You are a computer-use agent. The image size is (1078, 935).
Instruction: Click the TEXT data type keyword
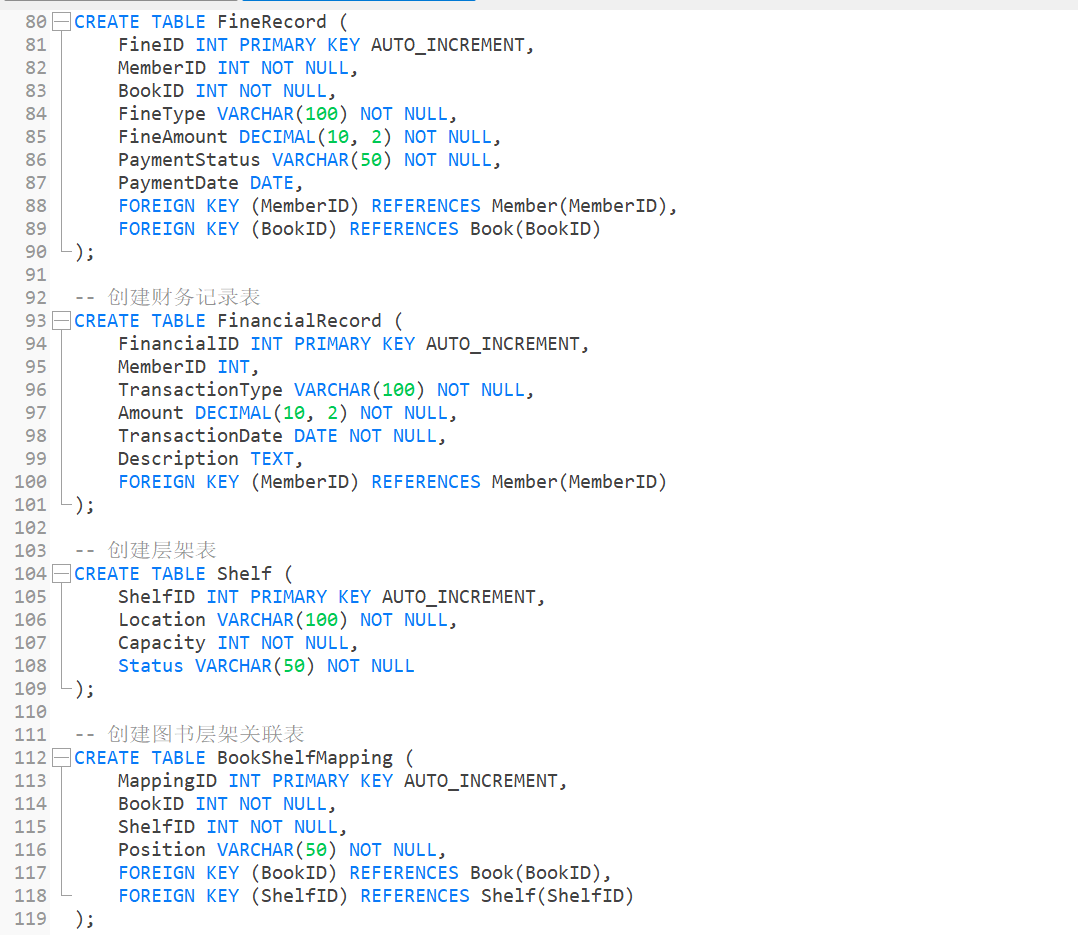pyautogui.click(x=272, y=459)
